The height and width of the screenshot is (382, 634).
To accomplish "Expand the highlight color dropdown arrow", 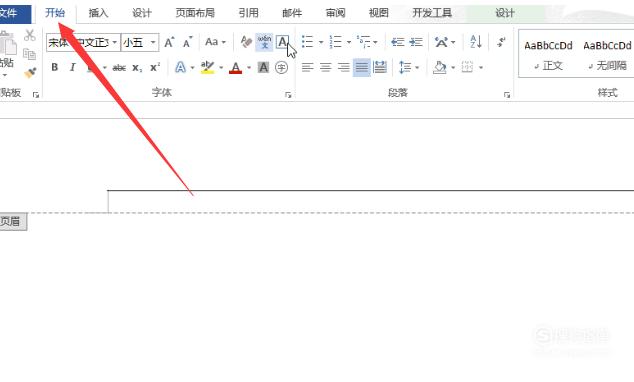I will point(221,68).
